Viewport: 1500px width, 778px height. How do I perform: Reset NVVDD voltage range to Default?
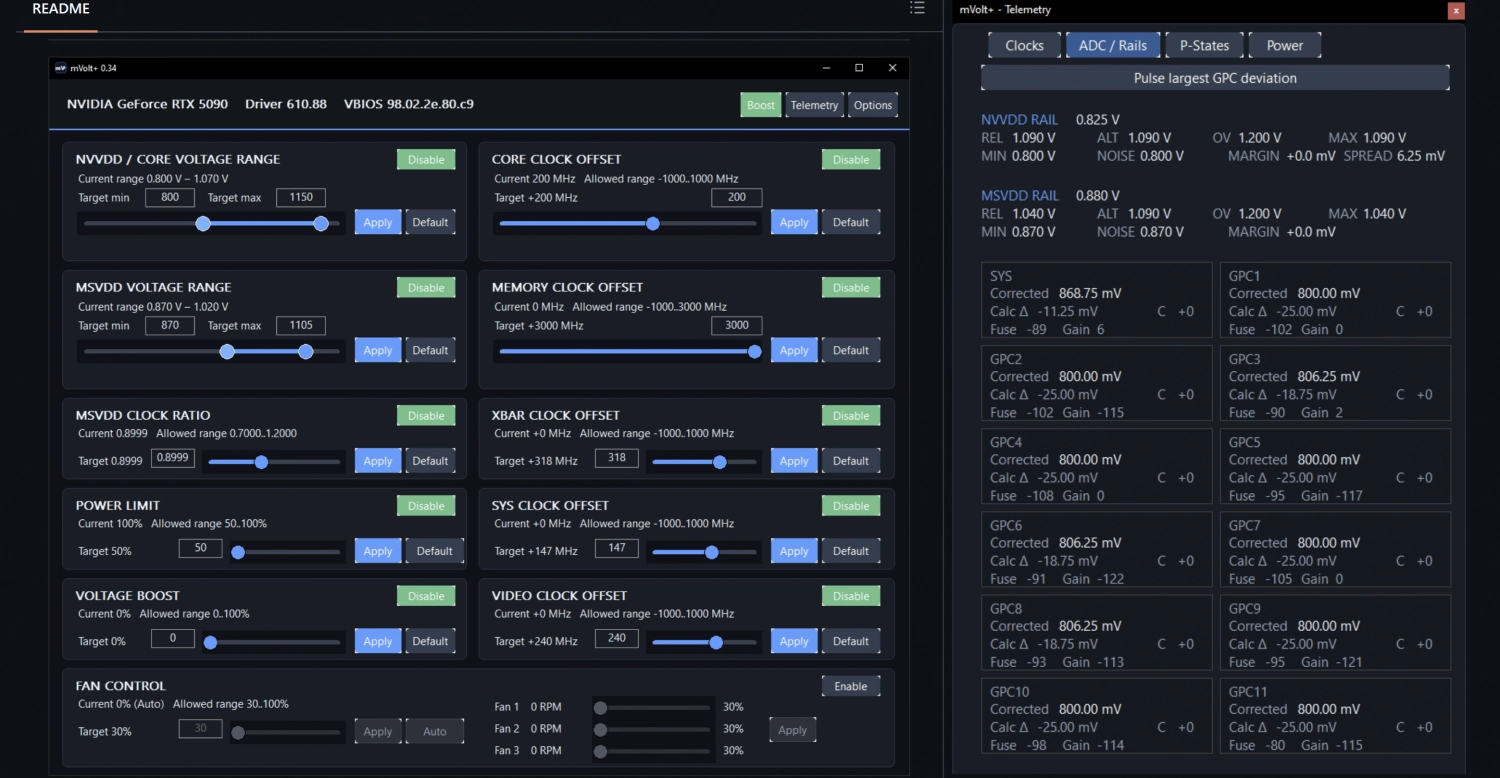[x=430, y=222]
